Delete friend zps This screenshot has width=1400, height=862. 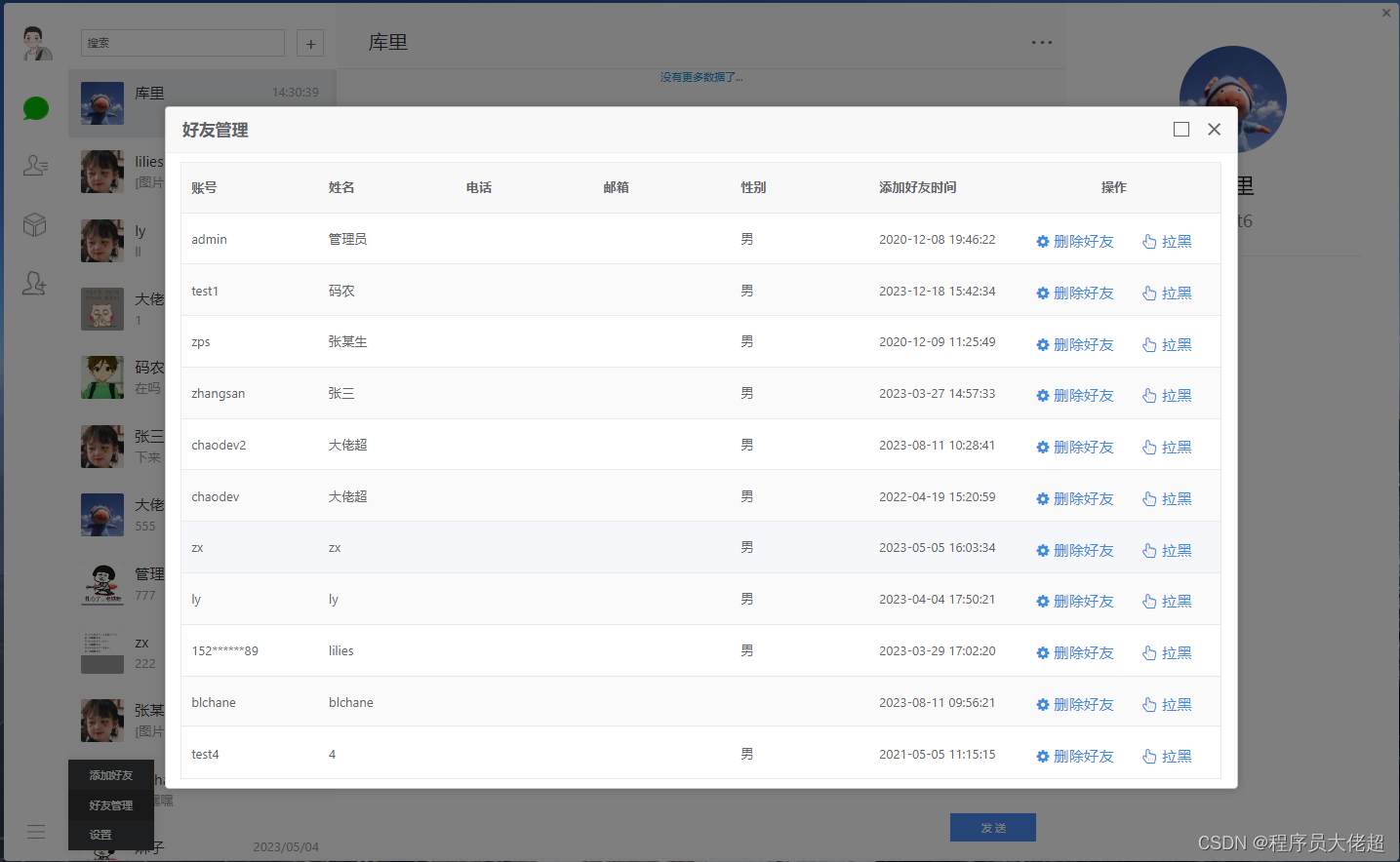[x=1075, y=345]
